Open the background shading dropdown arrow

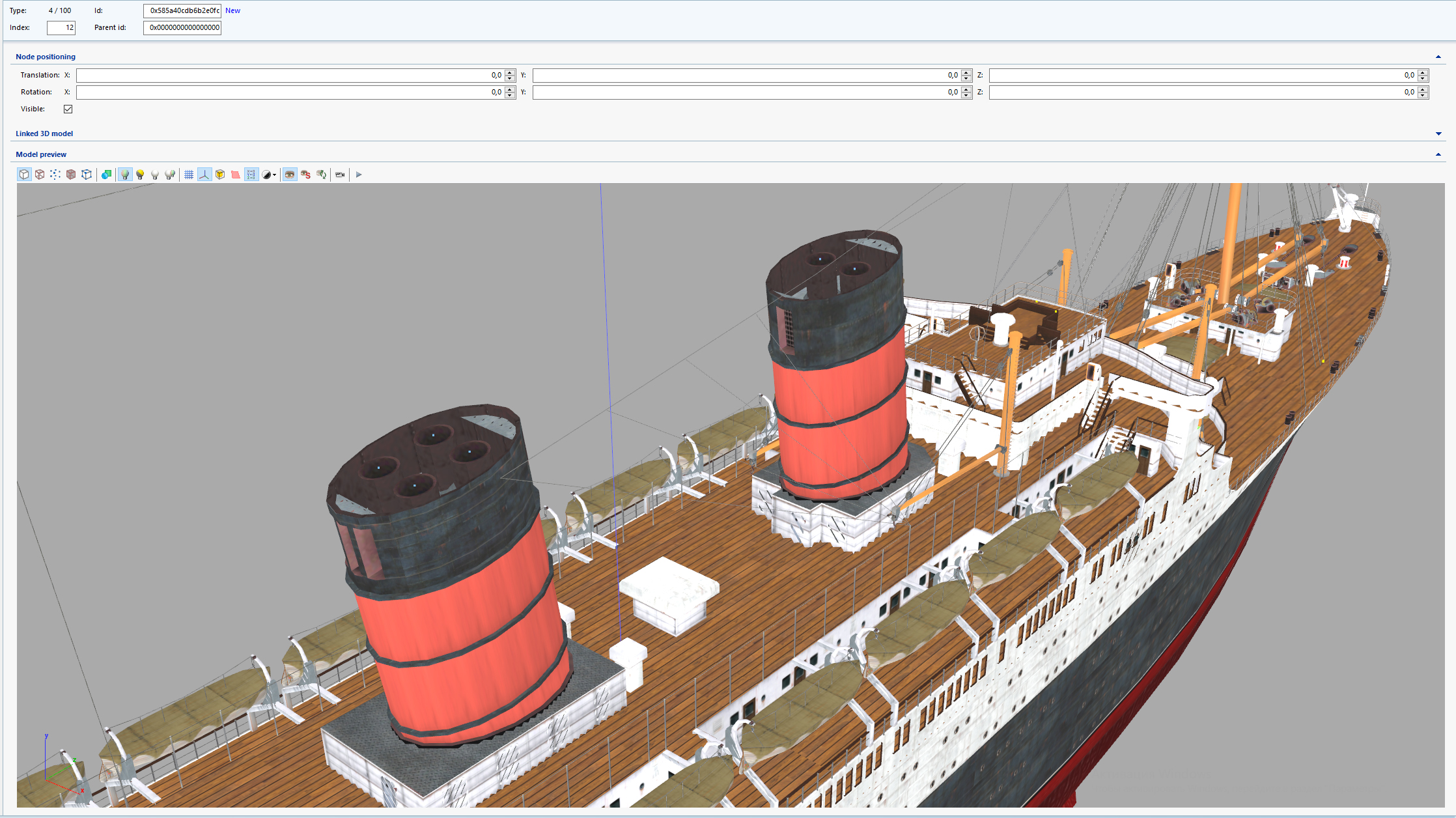pos(274,175)
